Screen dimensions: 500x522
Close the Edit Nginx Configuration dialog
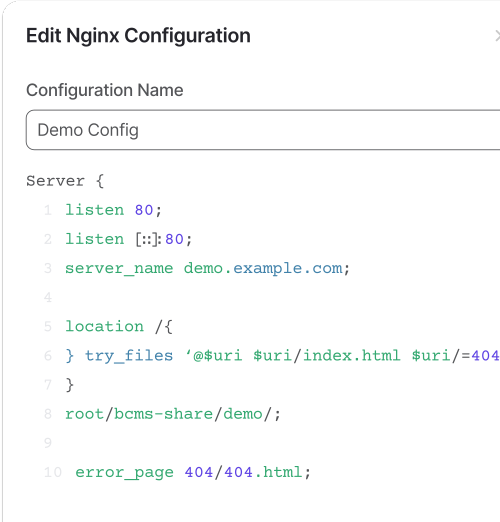(497, 36)
